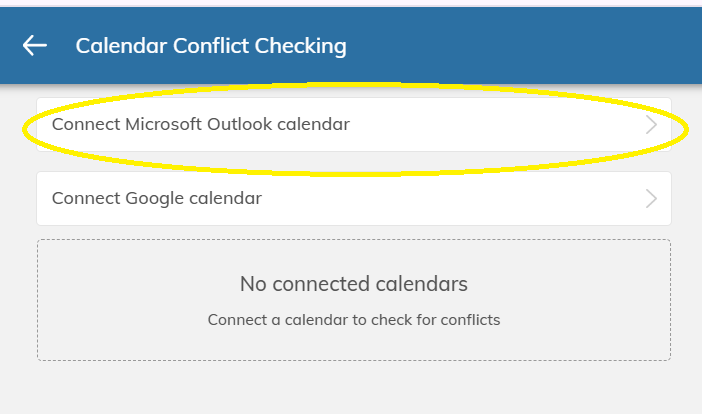Click the word 'Checking' in the header
This screenshot has height=414, width=702.
pos(304,45)
